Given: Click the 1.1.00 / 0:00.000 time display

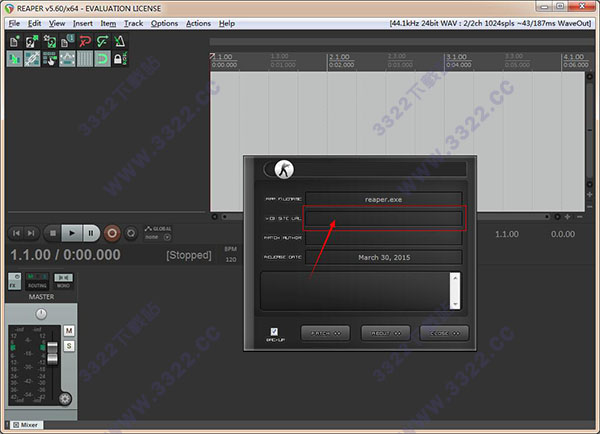Looking at the screenshot, I should 65,255.
